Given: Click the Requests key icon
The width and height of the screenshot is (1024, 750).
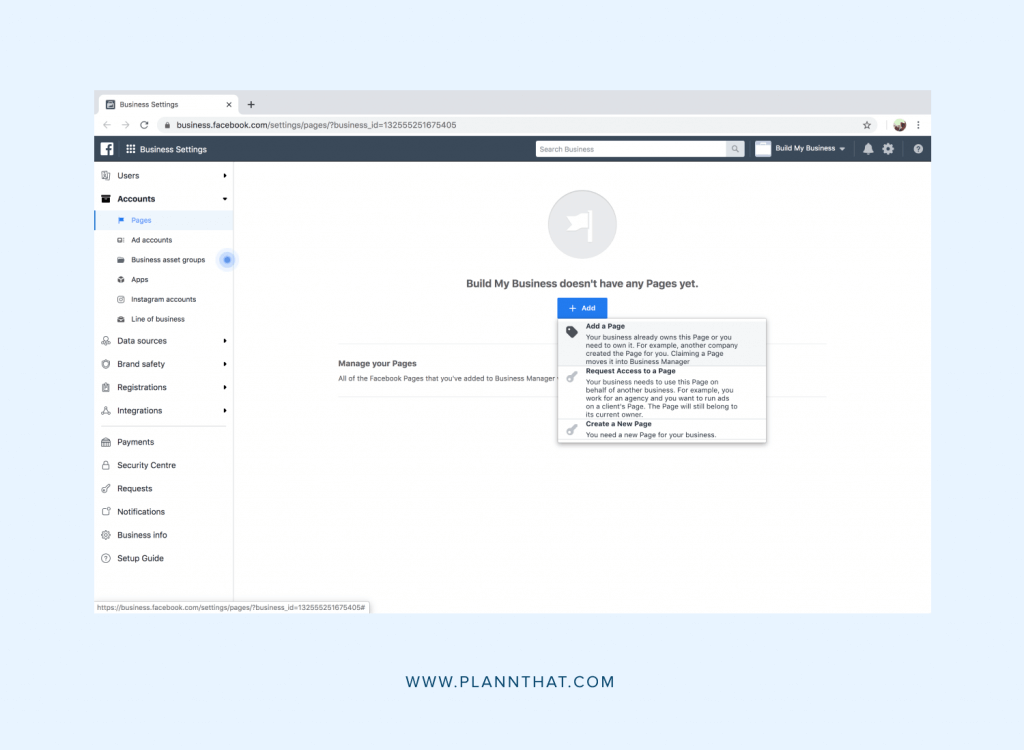Looking at the screenshot, I should coord(106,489).
